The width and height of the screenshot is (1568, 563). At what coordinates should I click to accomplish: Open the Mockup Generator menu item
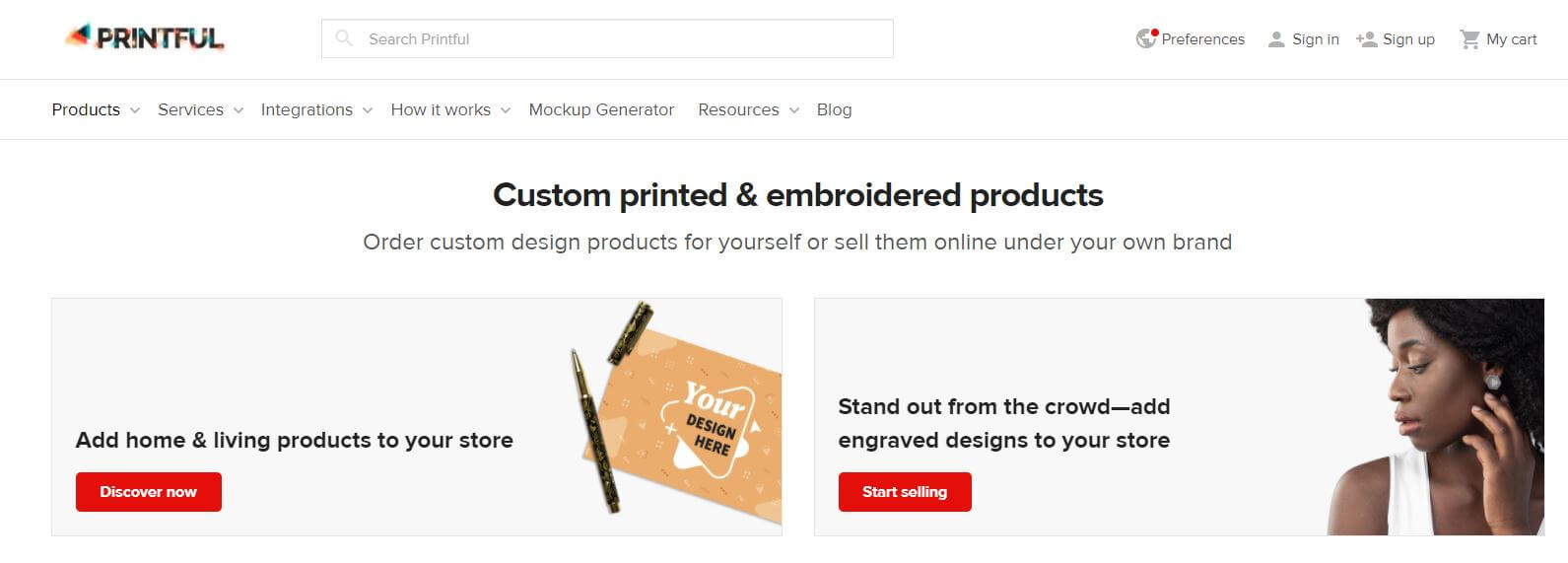click(x=601, y=109)
